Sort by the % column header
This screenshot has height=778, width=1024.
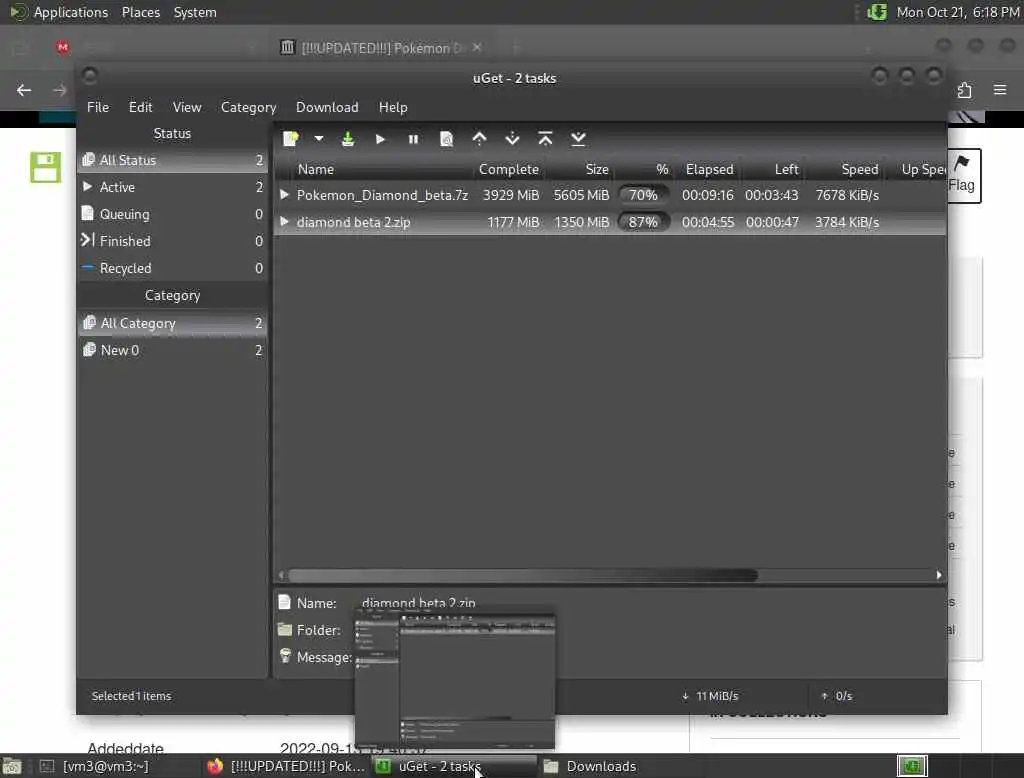[x=662, y=169]
